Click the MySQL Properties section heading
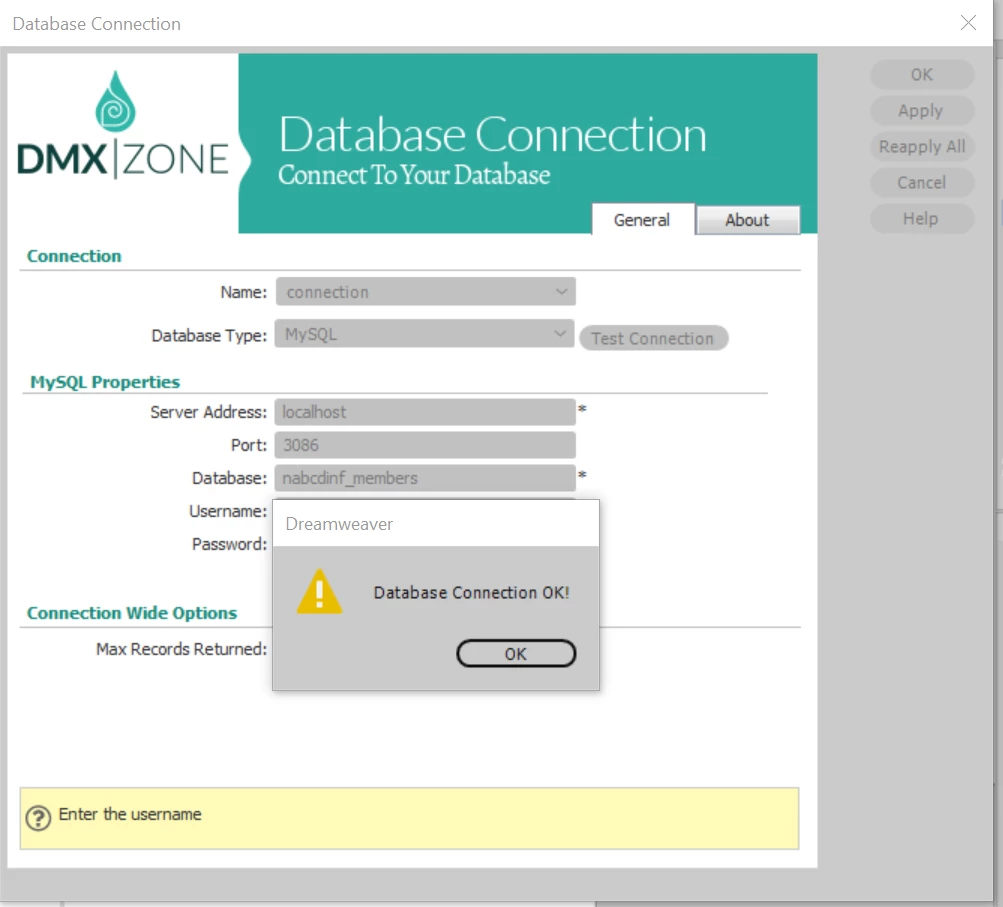The width and height of the screenshot is (1003, 907). [x=105, y=382]
